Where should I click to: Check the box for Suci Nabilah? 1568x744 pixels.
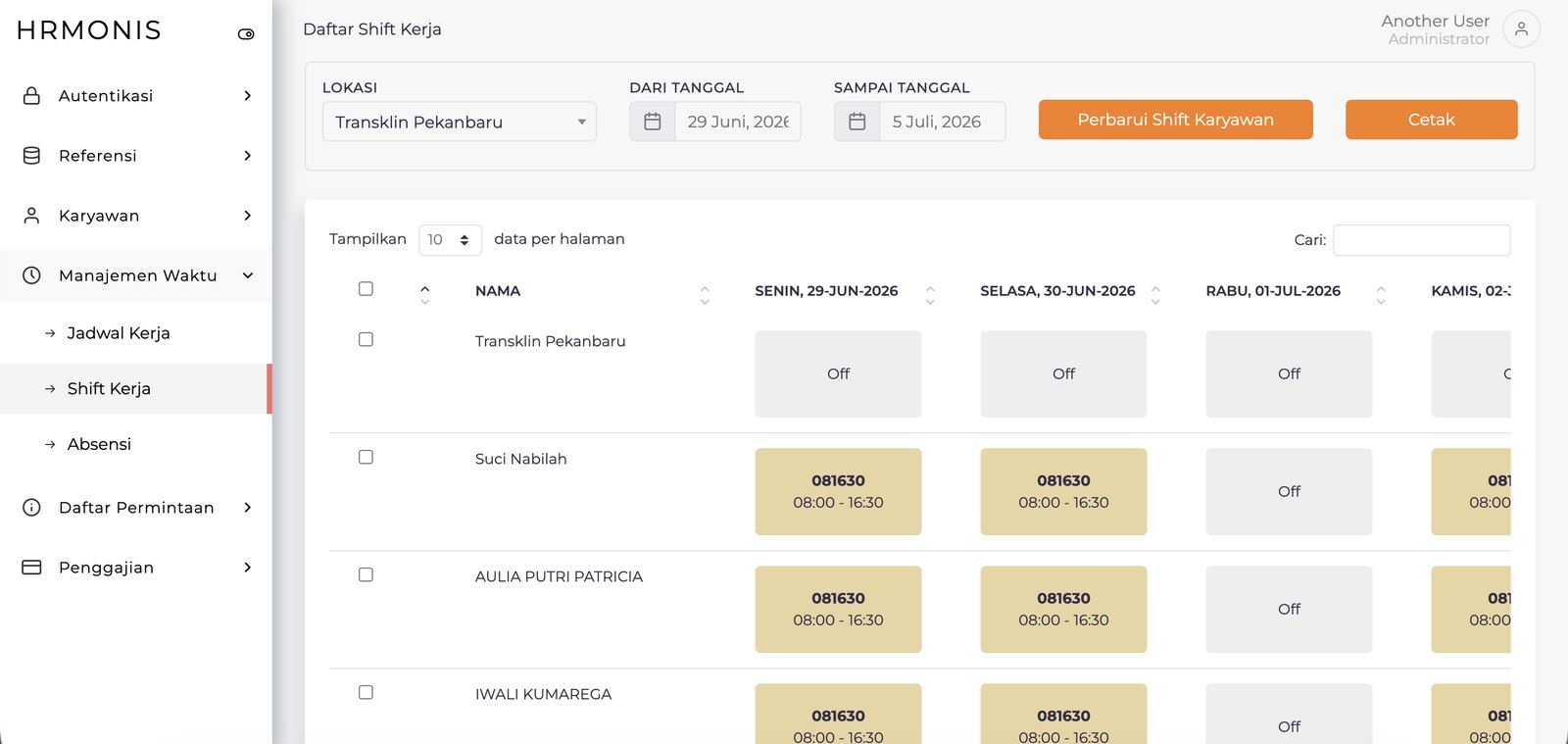(x=366, y=457)
